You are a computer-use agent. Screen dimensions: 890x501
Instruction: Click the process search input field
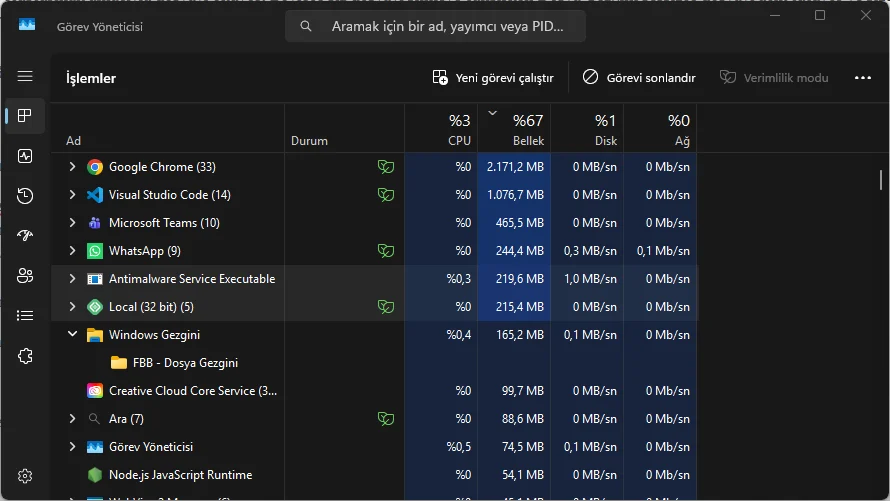[435, 26]
